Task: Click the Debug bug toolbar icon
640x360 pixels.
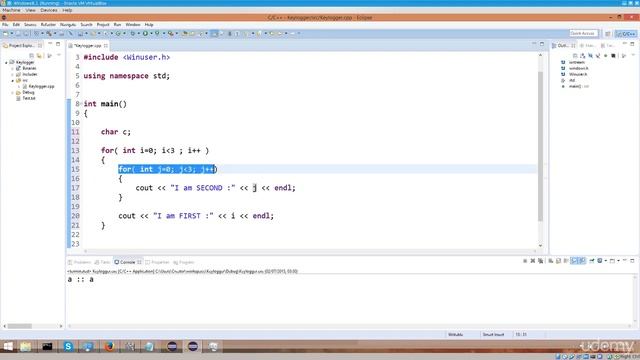Action: coord(132,33)
